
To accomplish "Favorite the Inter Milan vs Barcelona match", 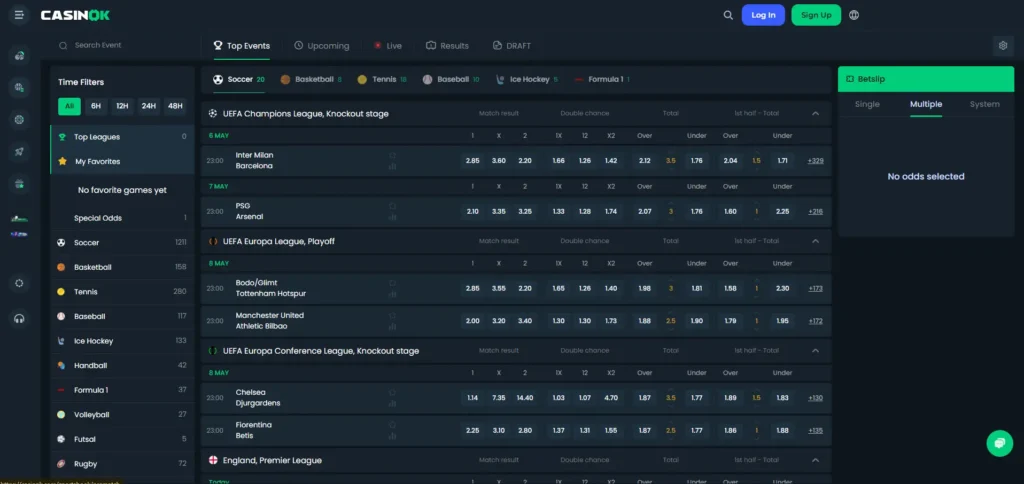I will point(392,155).
